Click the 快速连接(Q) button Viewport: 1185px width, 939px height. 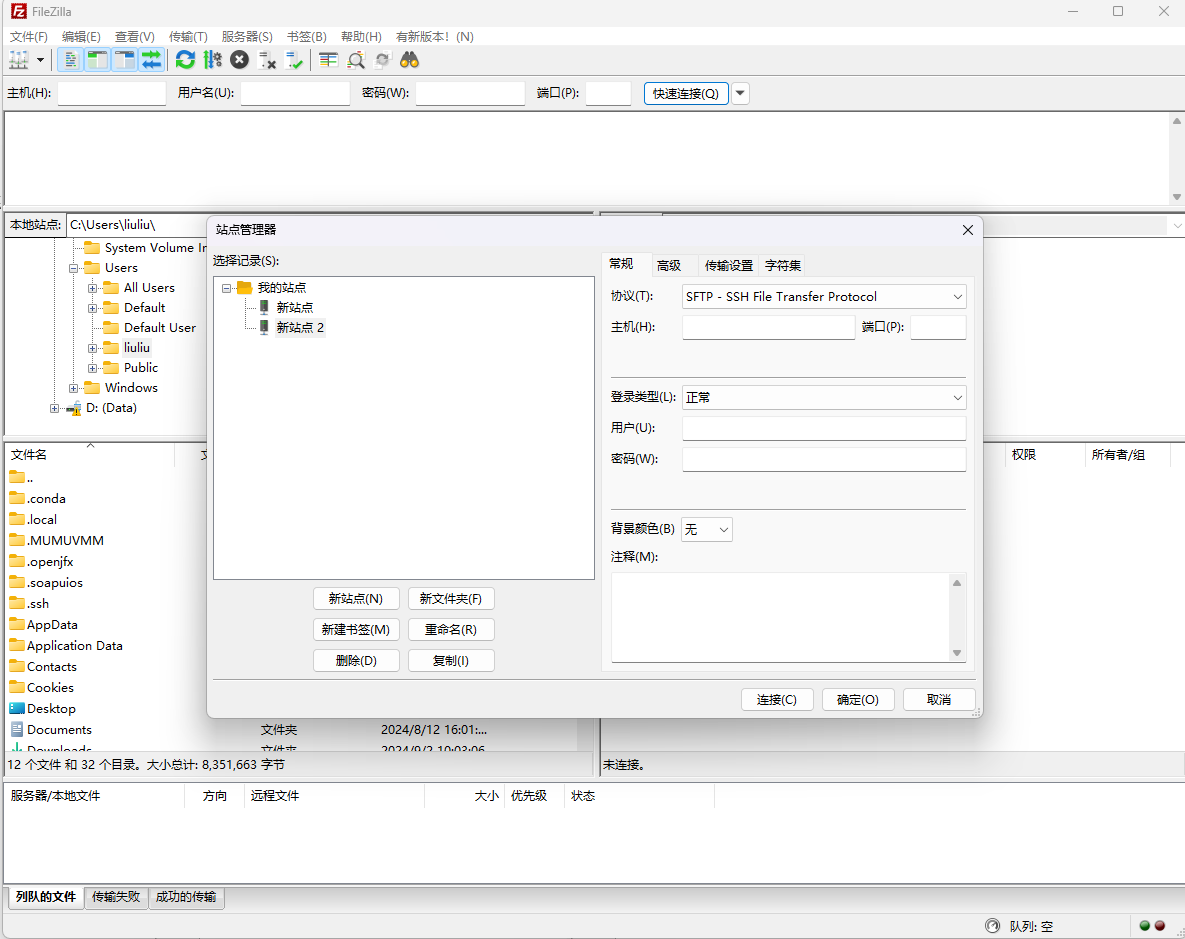tap(686, 93)
